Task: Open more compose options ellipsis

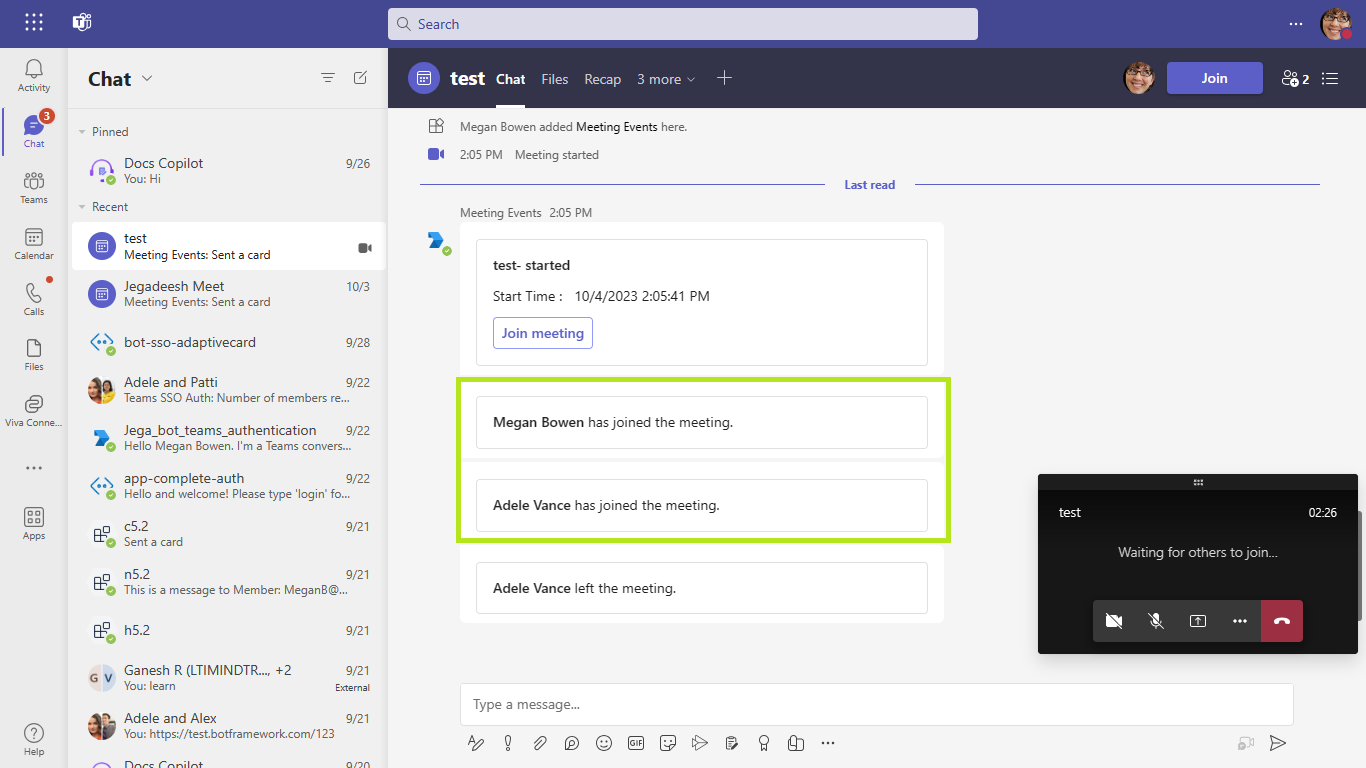Action: point(828,743)
